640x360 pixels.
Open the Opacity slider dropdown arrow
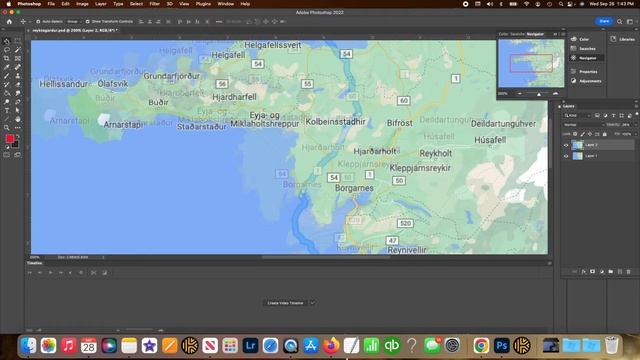pyautogui.click(x=635, y=125)
